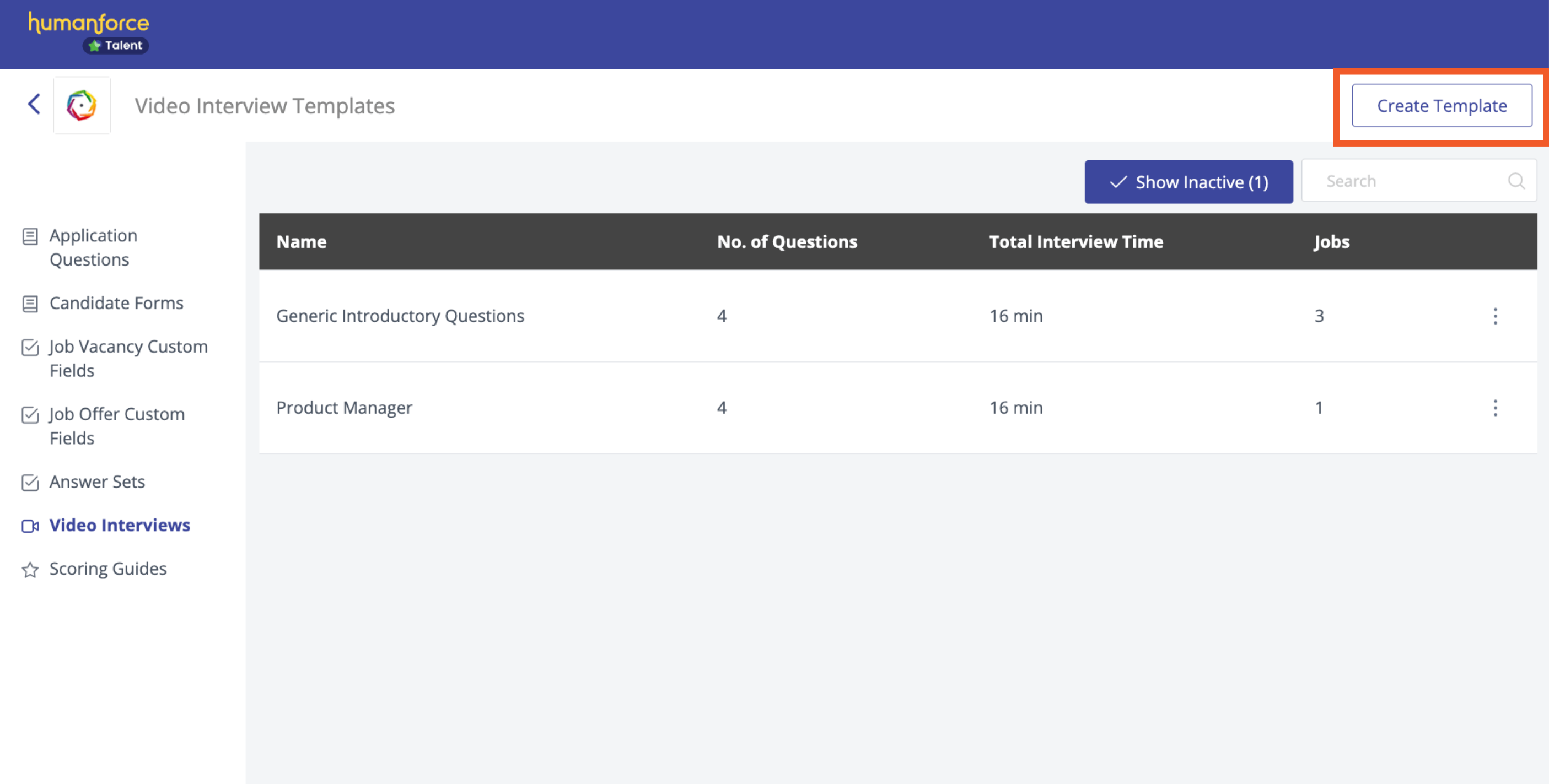The image size is (1549, 784).
Task: Toggle the Show Inactive (1) filter
Action: (x=1188, y=181)
